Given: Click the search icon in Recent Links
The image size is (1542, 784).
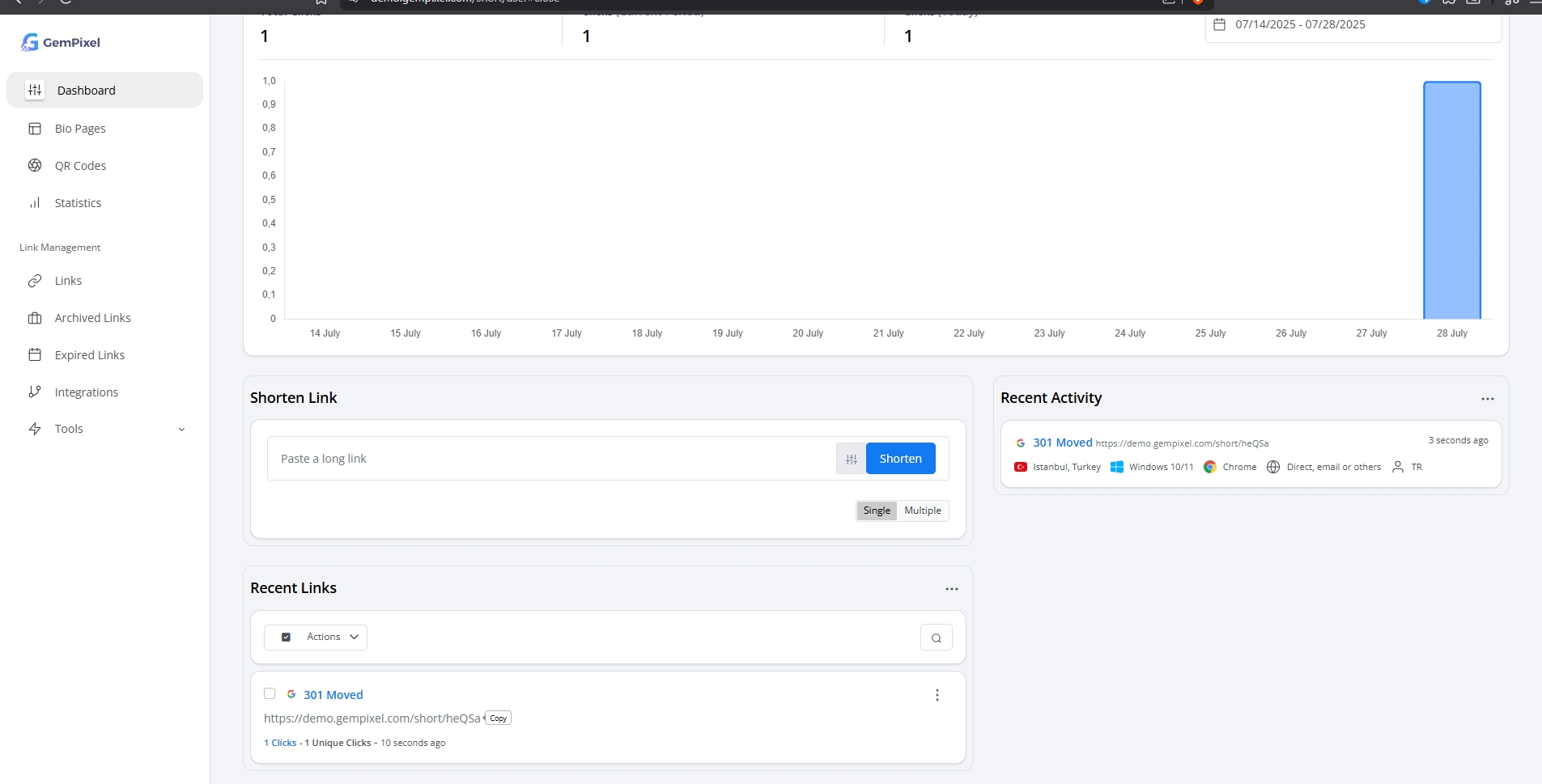Looking at the screenshot, I should (937, 638).
